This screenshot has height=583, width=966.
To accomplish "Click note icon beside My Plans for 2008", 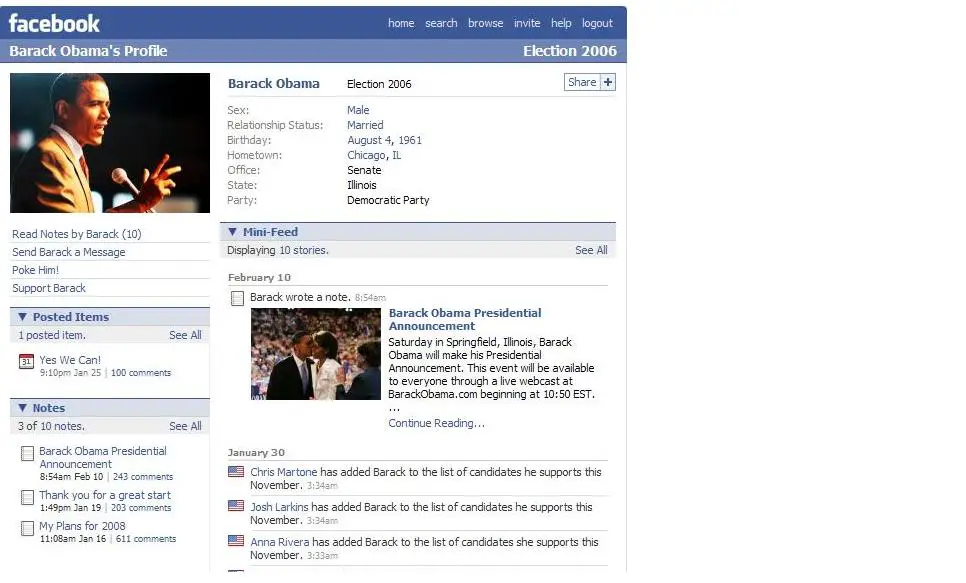I will click(27, 528).
